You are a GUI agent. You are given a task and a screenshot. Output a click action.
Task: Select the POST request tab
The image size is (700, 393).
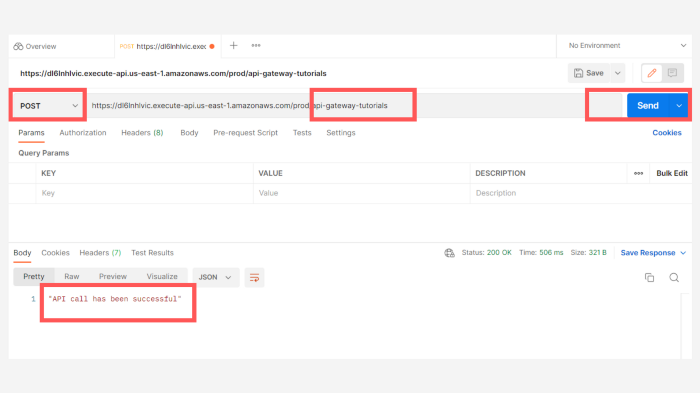167,46
